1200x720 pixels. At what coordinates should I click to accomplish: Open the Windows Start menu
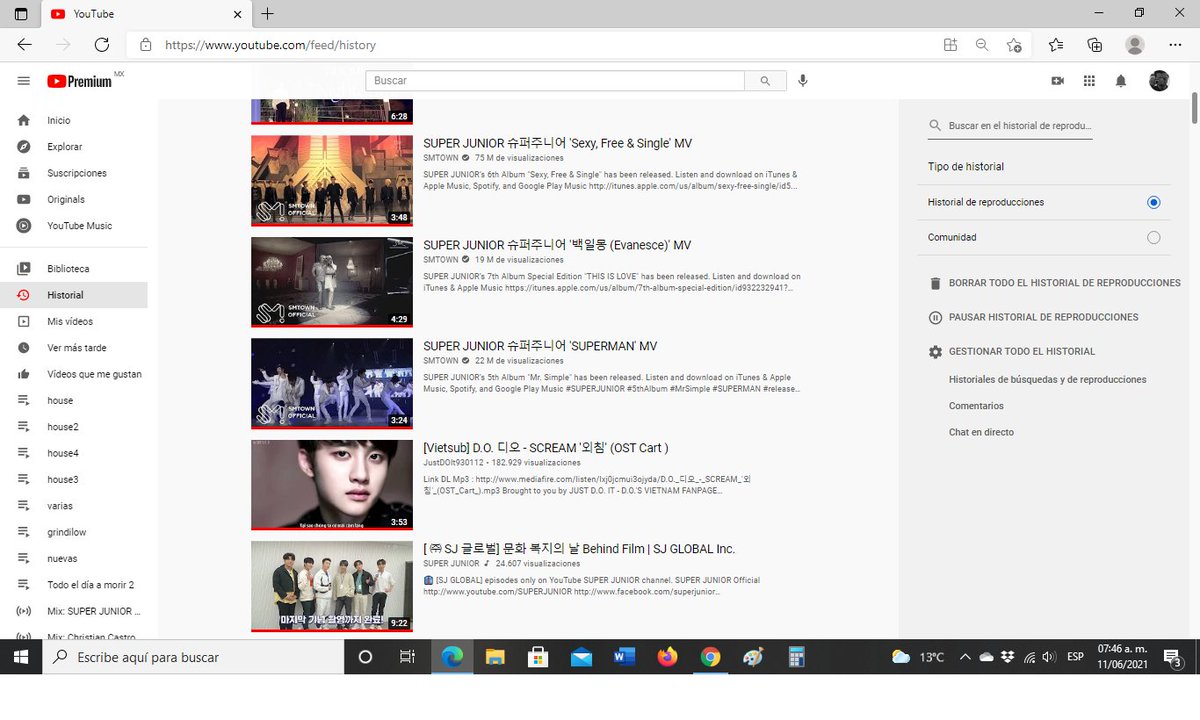pos(20,657)
